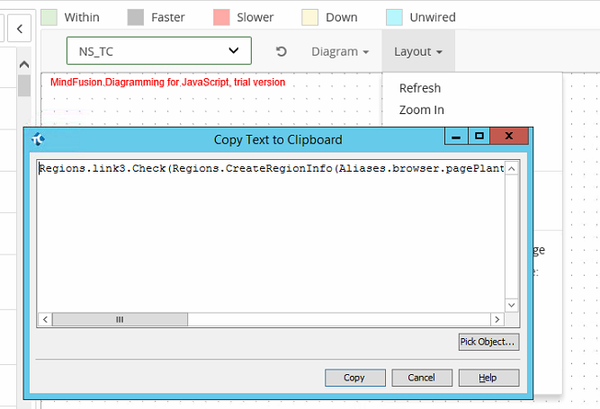Click the Copy button in dialog

355,378
